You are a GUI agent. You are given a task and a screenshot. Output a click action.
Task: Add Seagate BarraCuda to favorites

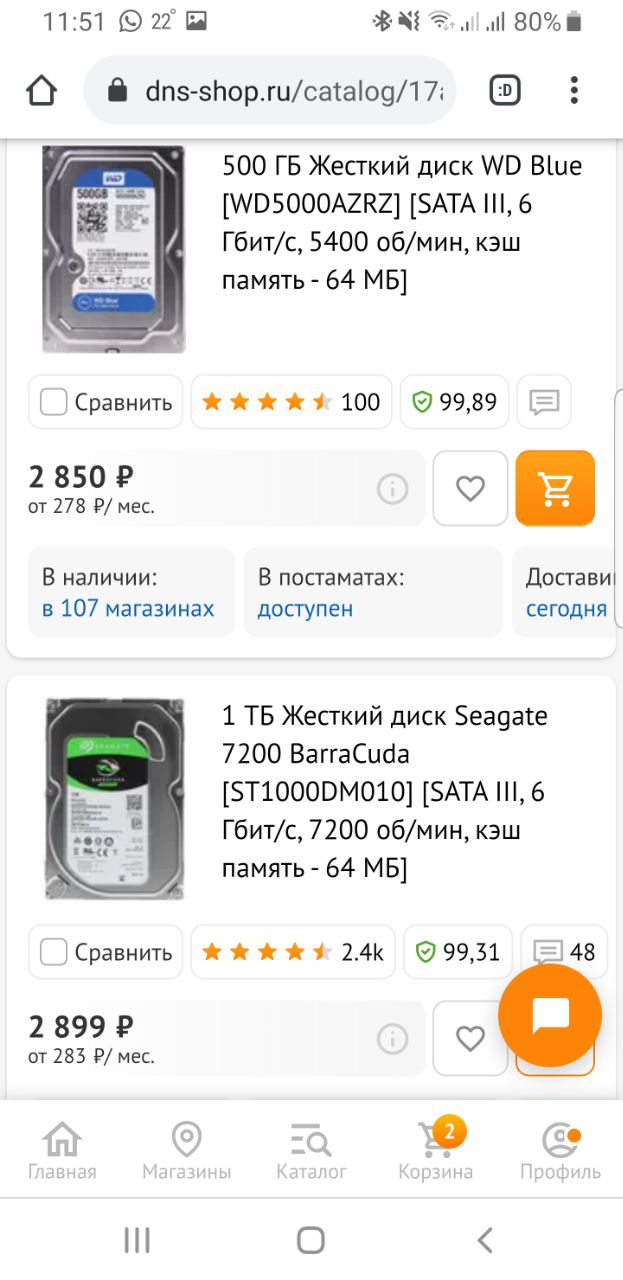pyautogui.click(x=470, y=1039)
